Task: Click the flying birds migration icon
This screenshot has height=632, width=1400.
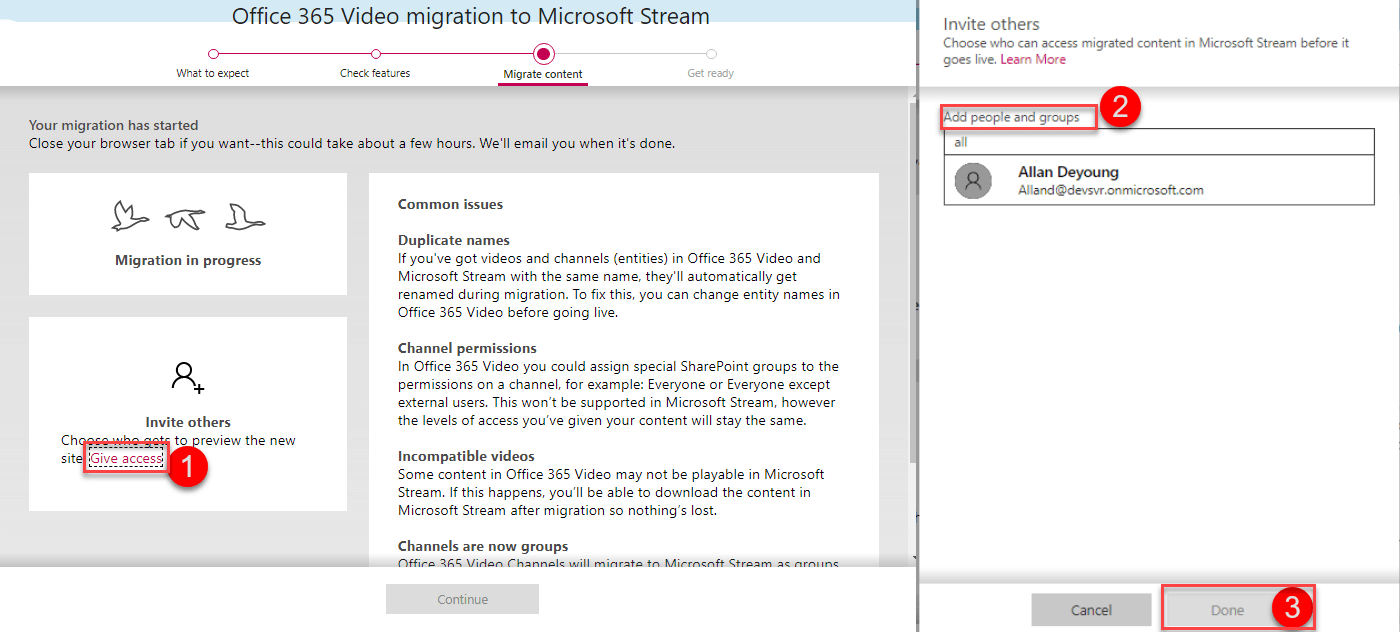Action: (x=188, y=216)
